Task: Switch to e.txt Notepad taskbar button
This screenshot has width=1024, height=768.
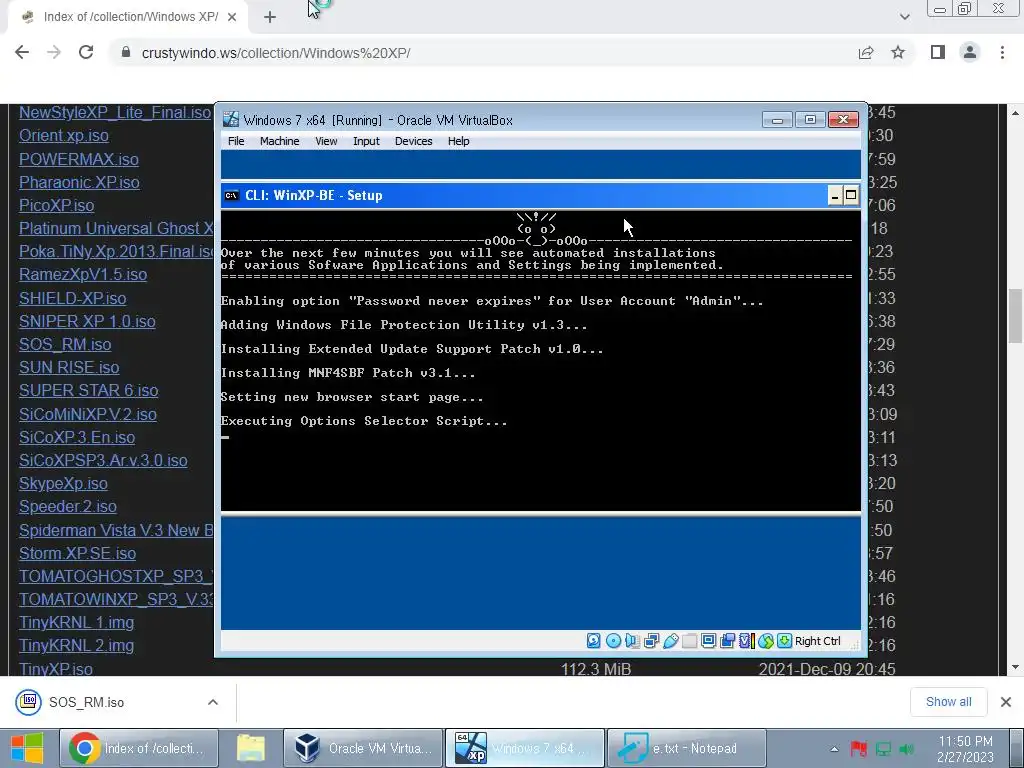Action: point(686,748)
